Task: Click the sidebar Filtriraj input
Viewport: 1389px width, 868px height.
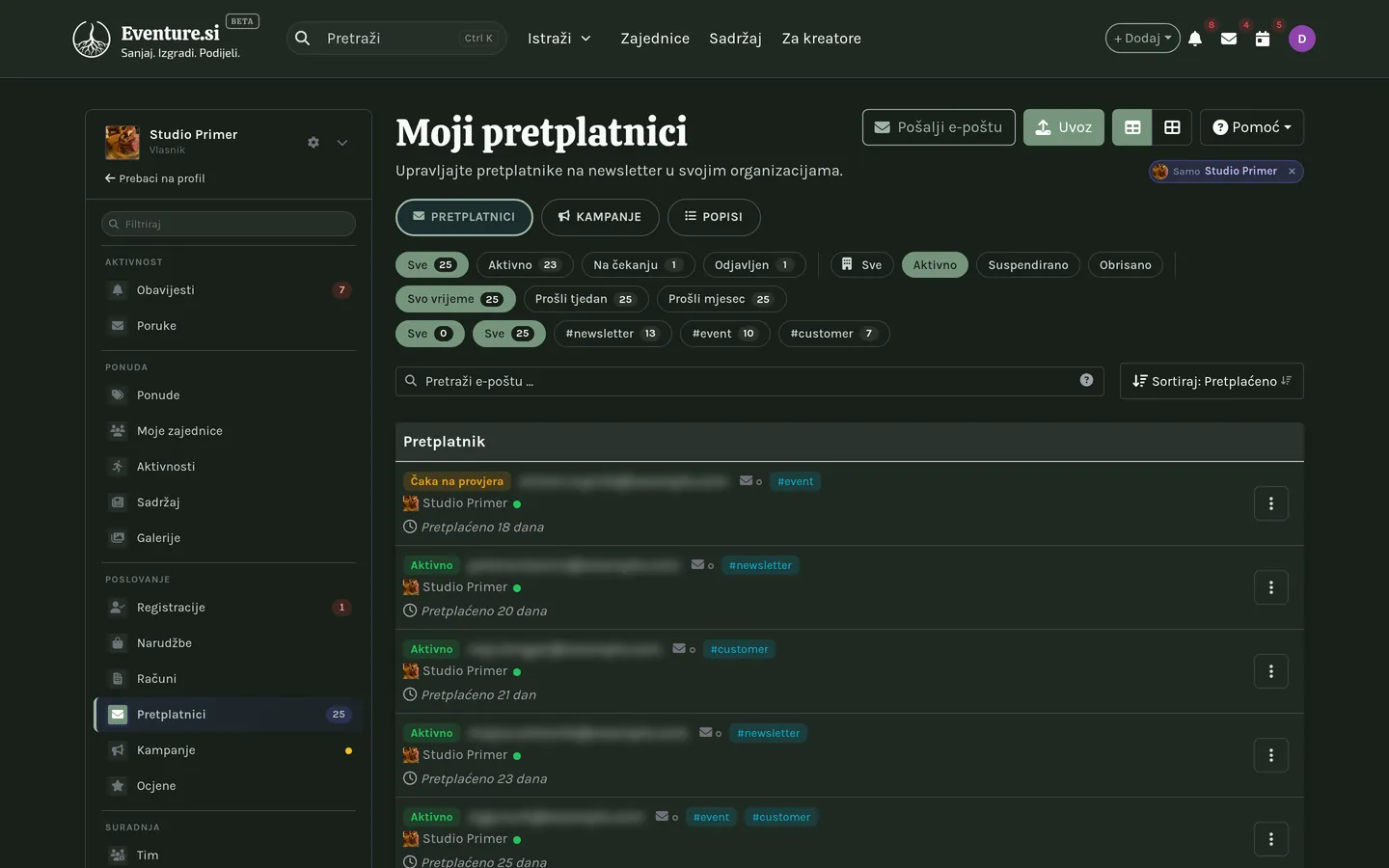Action: click(x=229, y=224)
